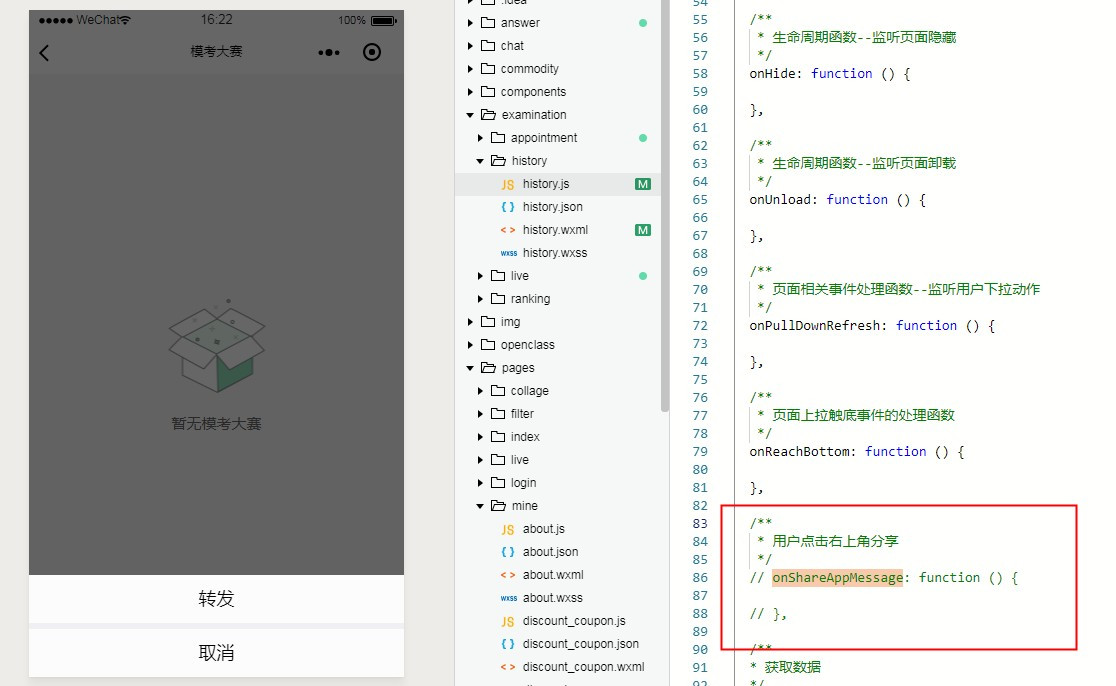Click the circular close capsule icon
The width and height of the screenshot is (1116, 686).
tap(372, 52)
